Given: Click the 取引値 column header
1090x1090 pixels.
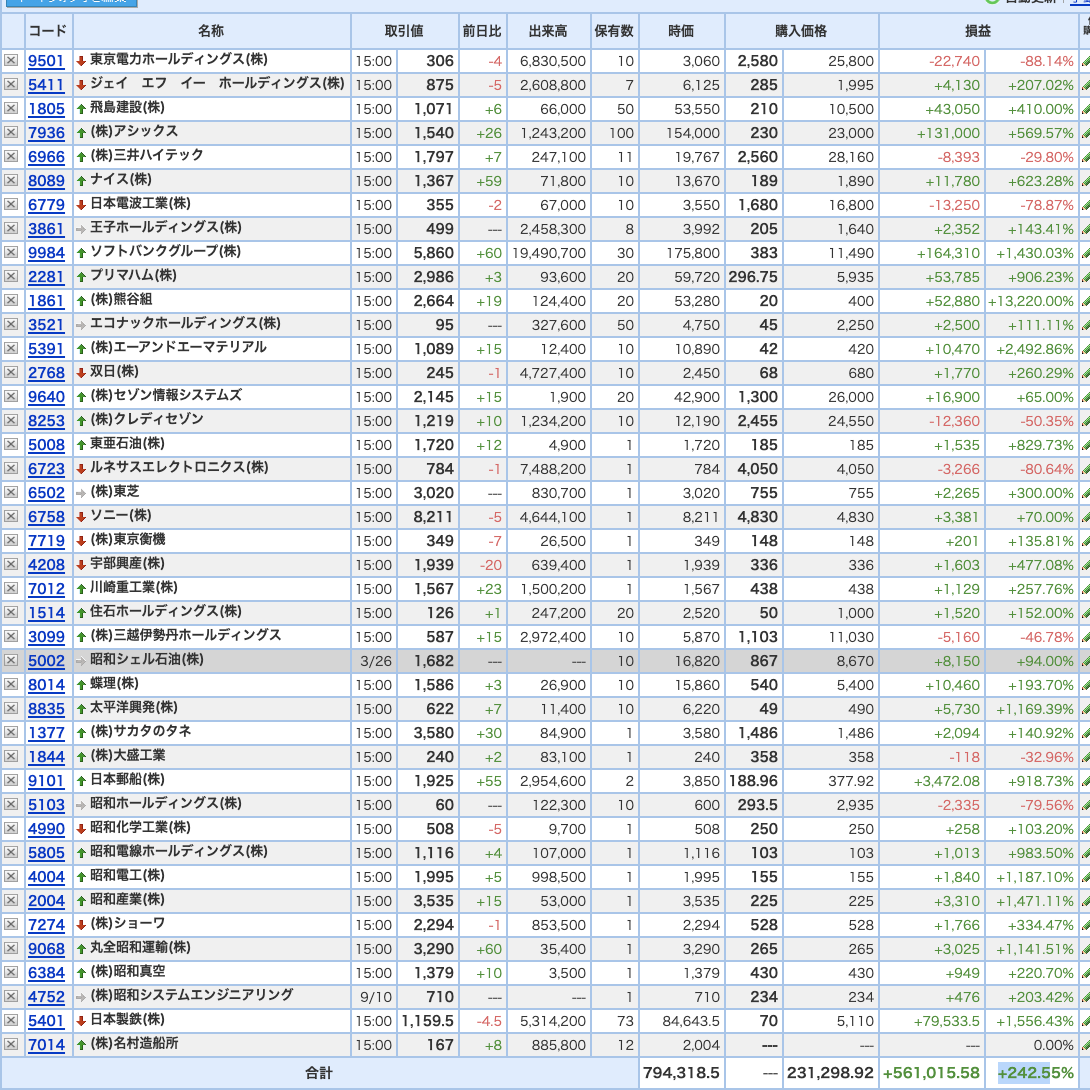Looking at the screenshot, I should click(x=404, y=31).
